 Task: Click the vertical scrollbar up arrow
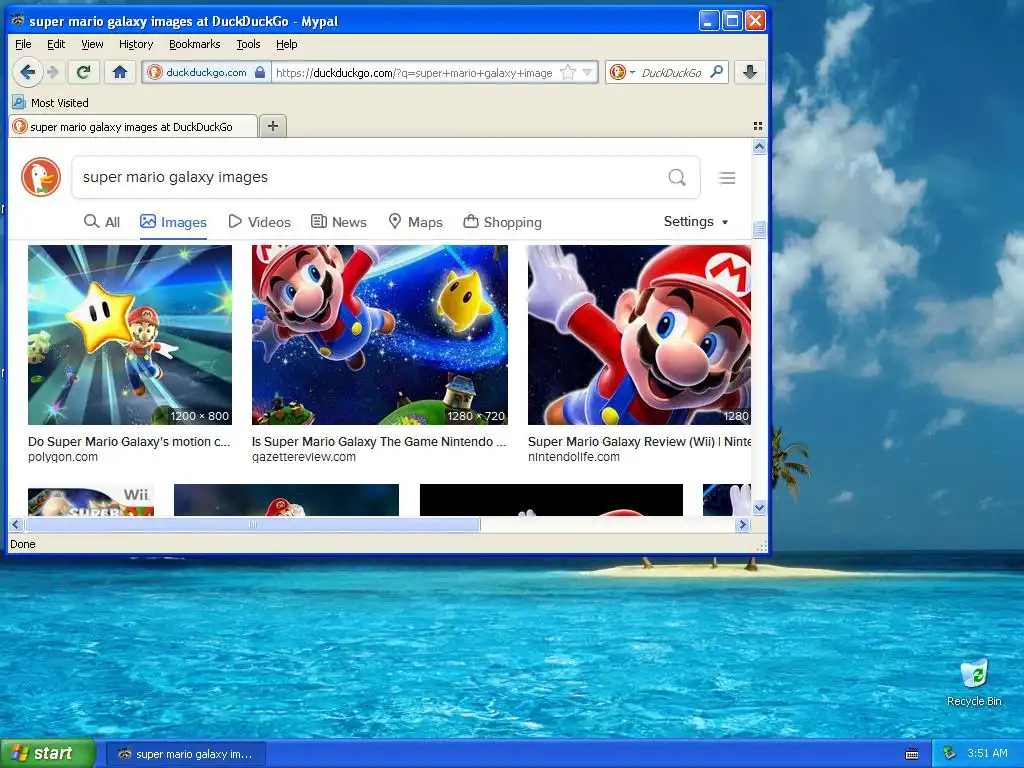759,147
